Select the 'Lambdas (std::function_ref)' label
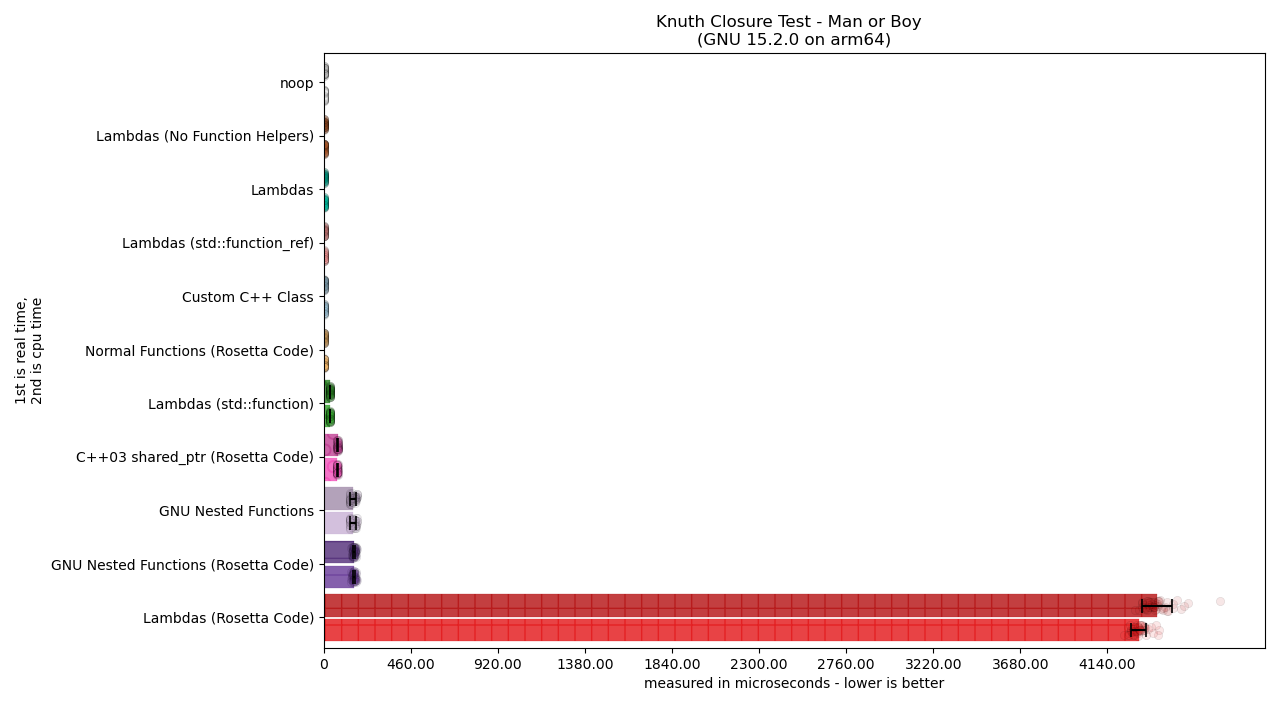This screenshot has width=1280, height=720. click(217, 243)
